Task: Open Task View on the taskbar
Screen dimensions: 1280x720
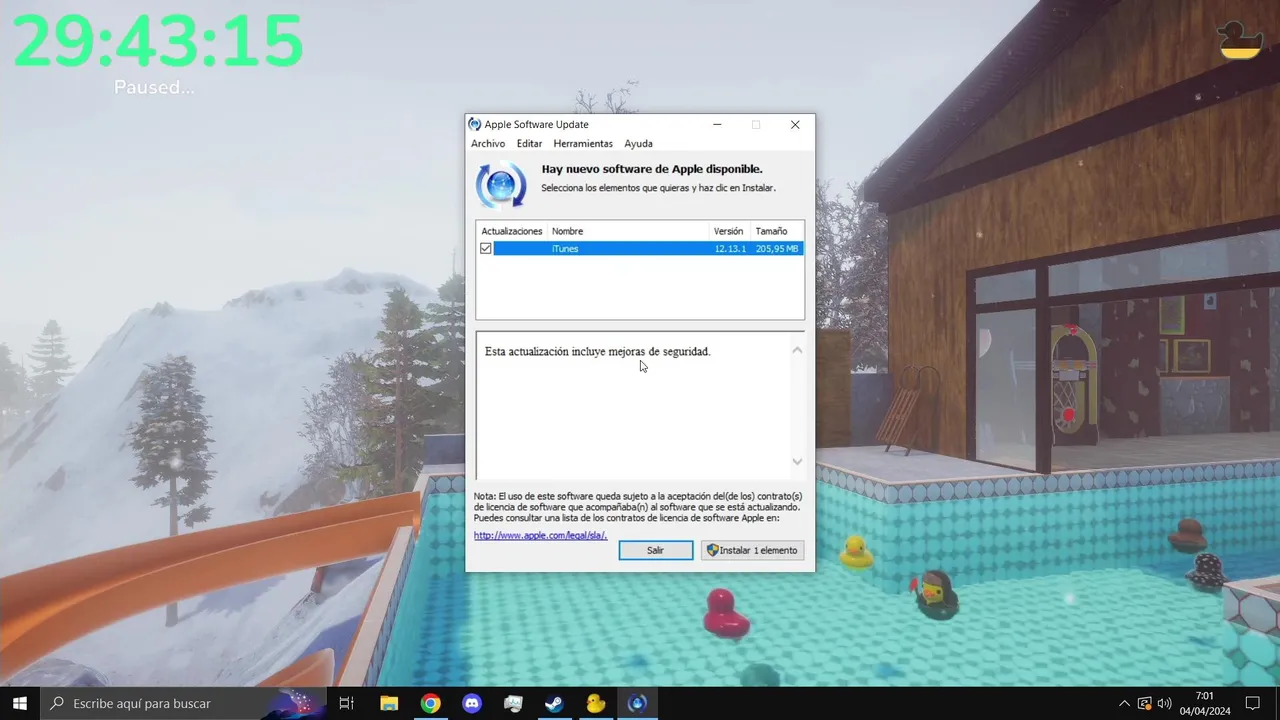Action: pos(347,703)
